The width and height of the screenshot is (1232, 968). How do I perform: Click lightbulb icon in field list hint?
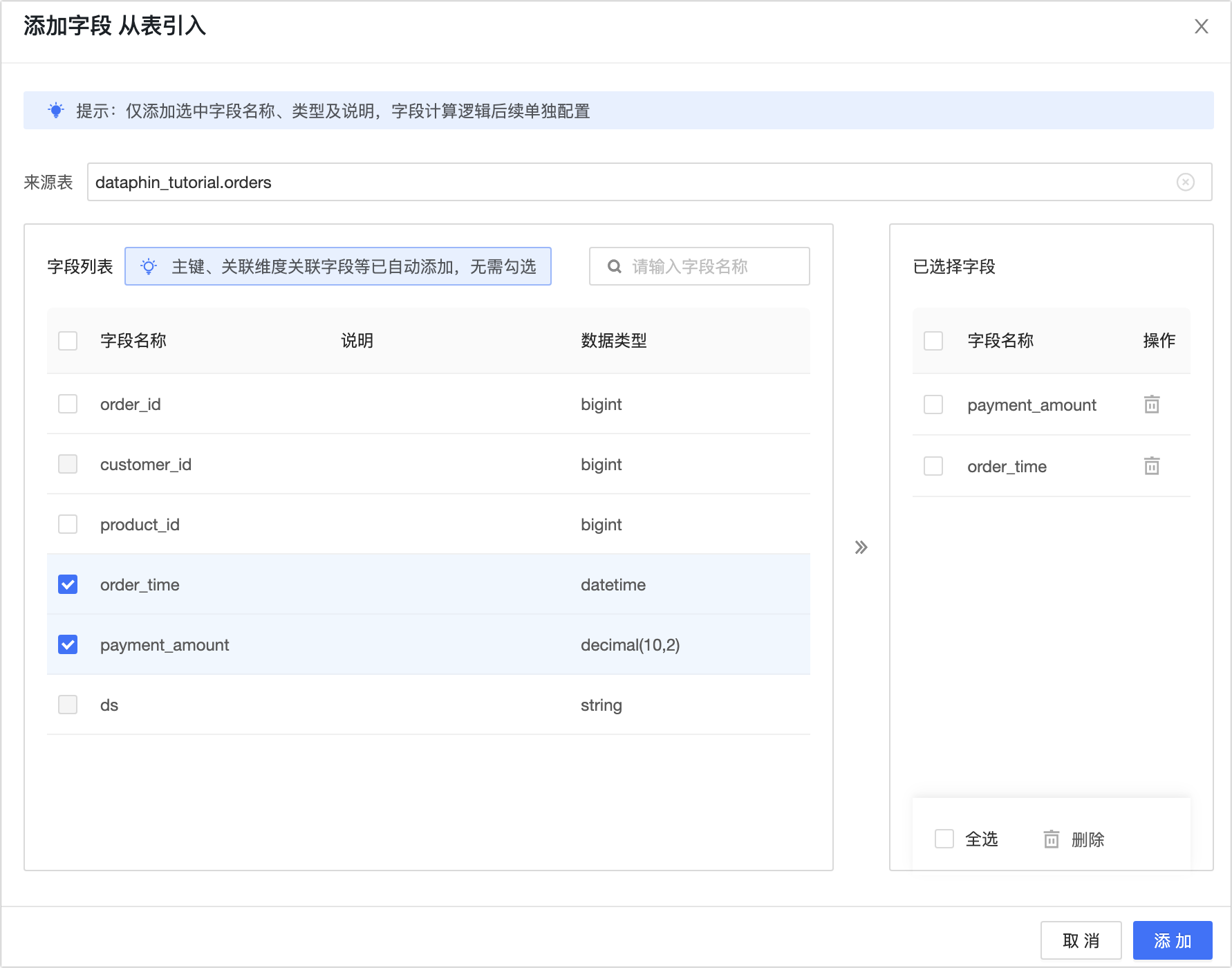(149, 266)
